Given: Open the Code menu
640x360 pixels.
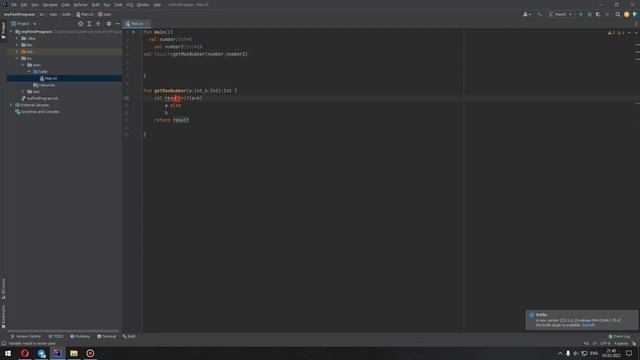Looking at the screenshot, I should tap(65, 5).
